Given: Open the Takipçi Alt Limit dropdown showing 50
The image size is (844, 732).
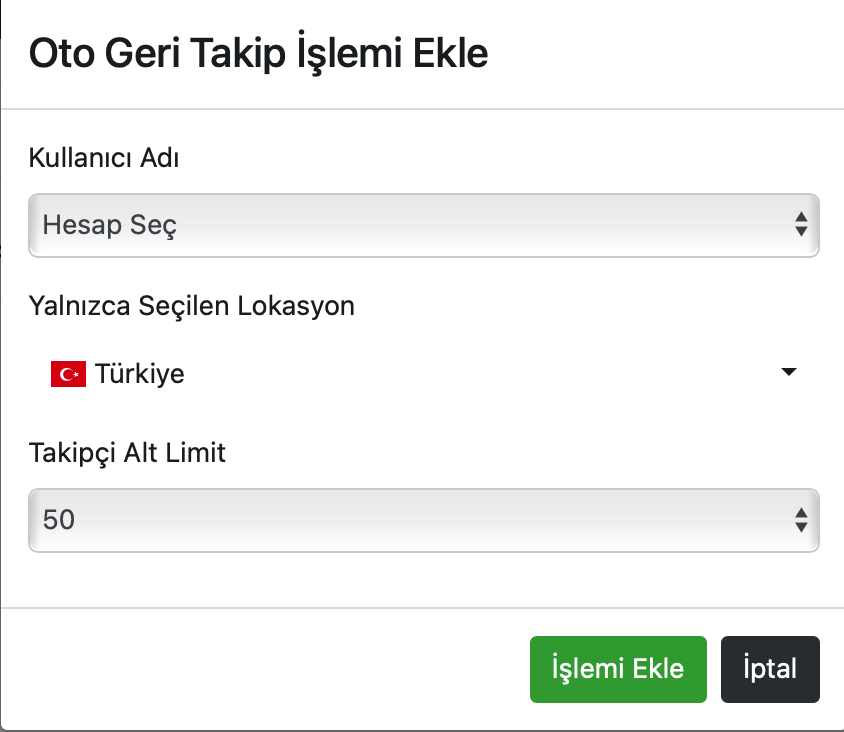Looking at the screenshot, I should (424, 520).
